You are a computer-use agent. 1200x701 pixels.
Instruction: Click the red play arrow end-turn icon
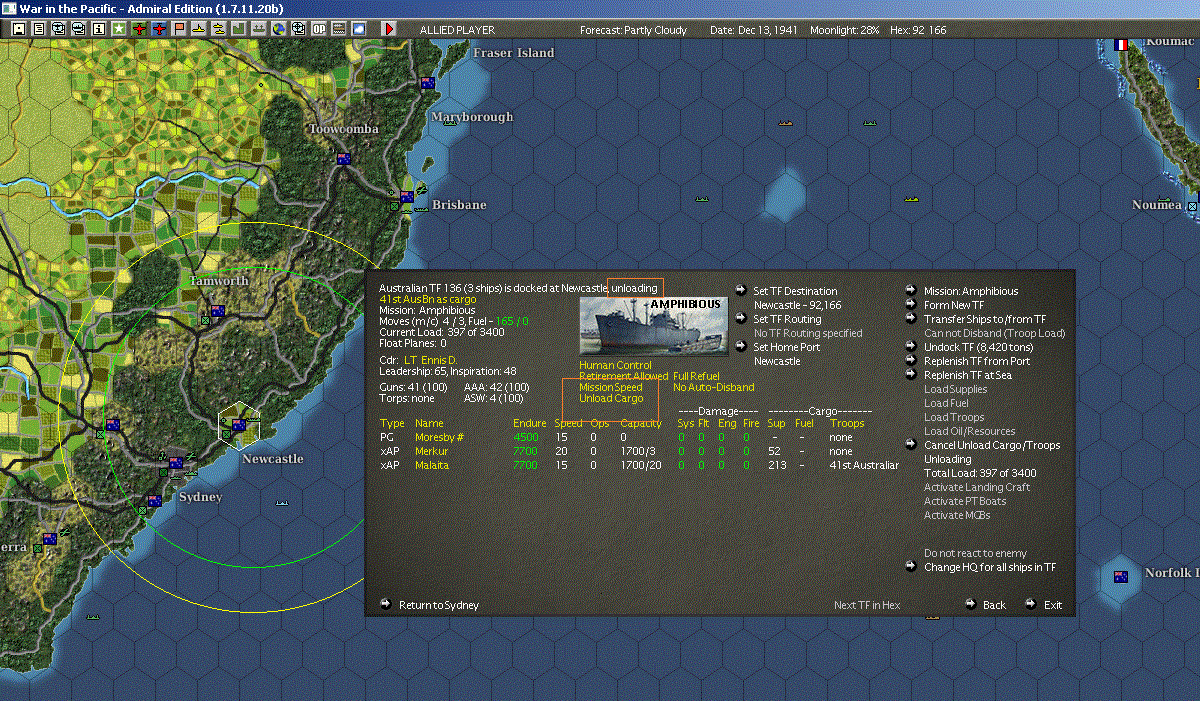point(389,30)
